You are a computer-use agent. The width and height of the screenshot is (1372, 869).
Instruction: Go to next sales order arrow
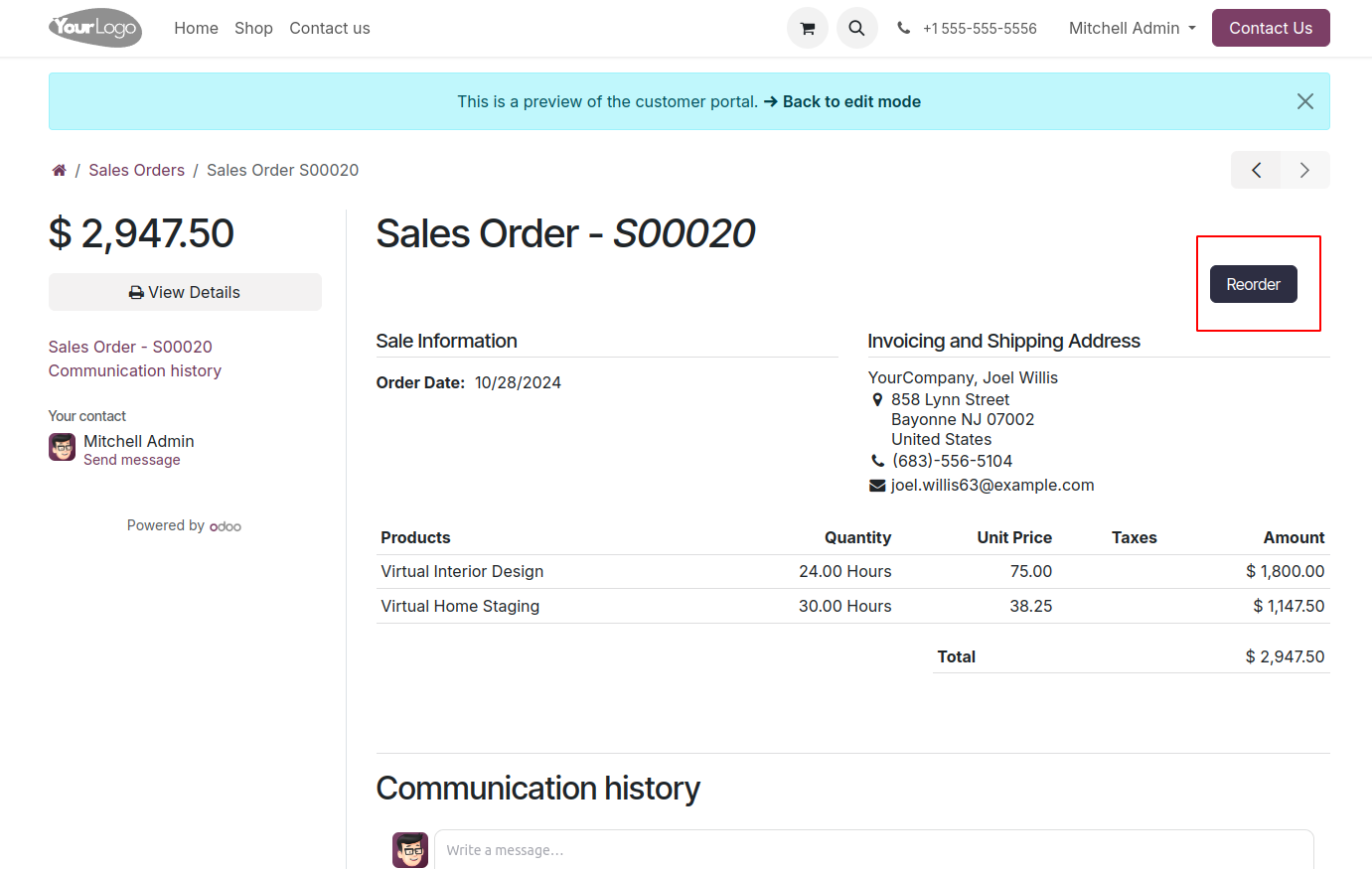(1304, 170)
